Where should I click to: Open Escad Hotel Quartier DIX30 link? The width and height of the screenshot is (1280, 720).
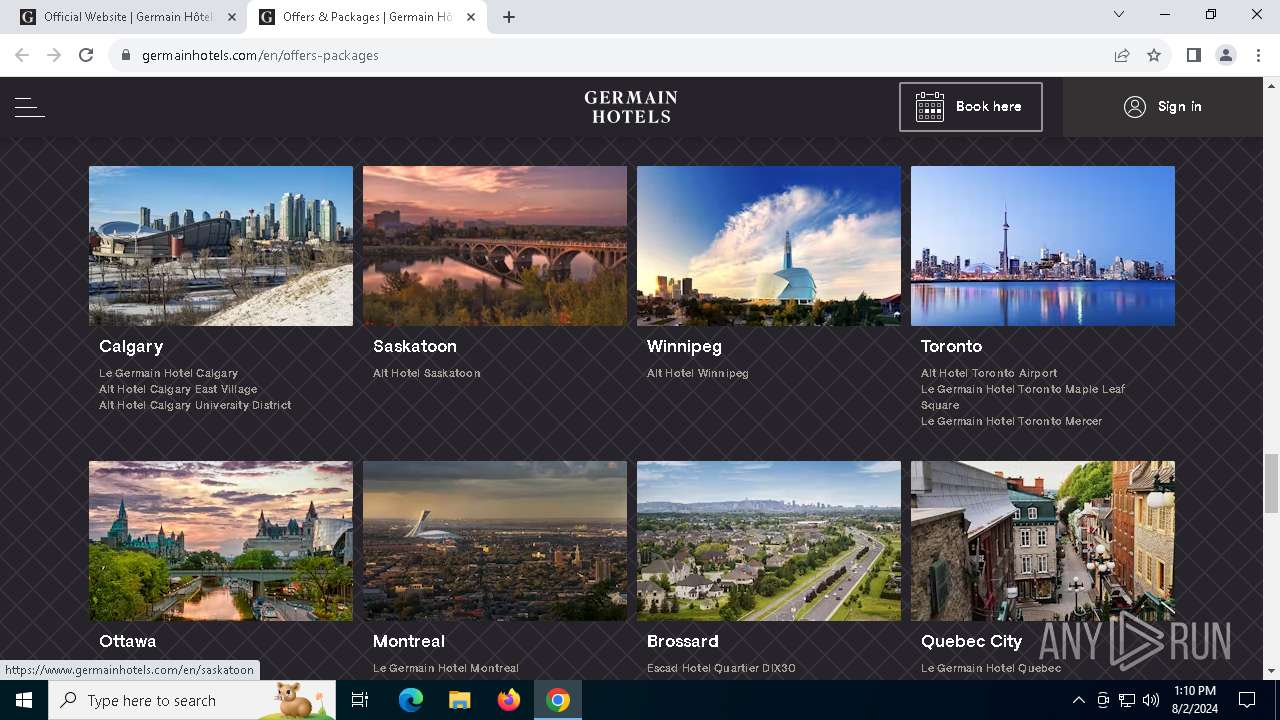click(721, 668)
